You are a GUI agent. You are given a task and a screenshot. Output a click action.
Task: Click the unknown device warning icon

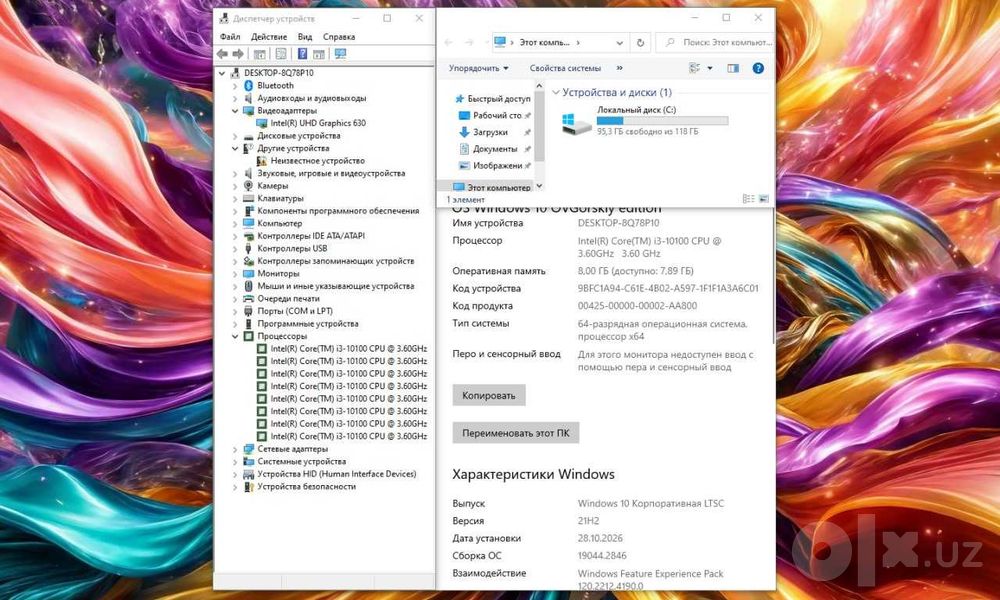coord(261,161)
